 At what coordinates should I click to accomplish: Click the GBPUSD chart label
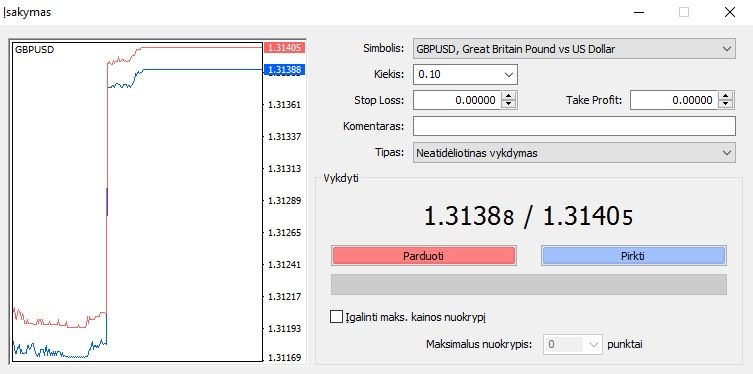[35, 49]
